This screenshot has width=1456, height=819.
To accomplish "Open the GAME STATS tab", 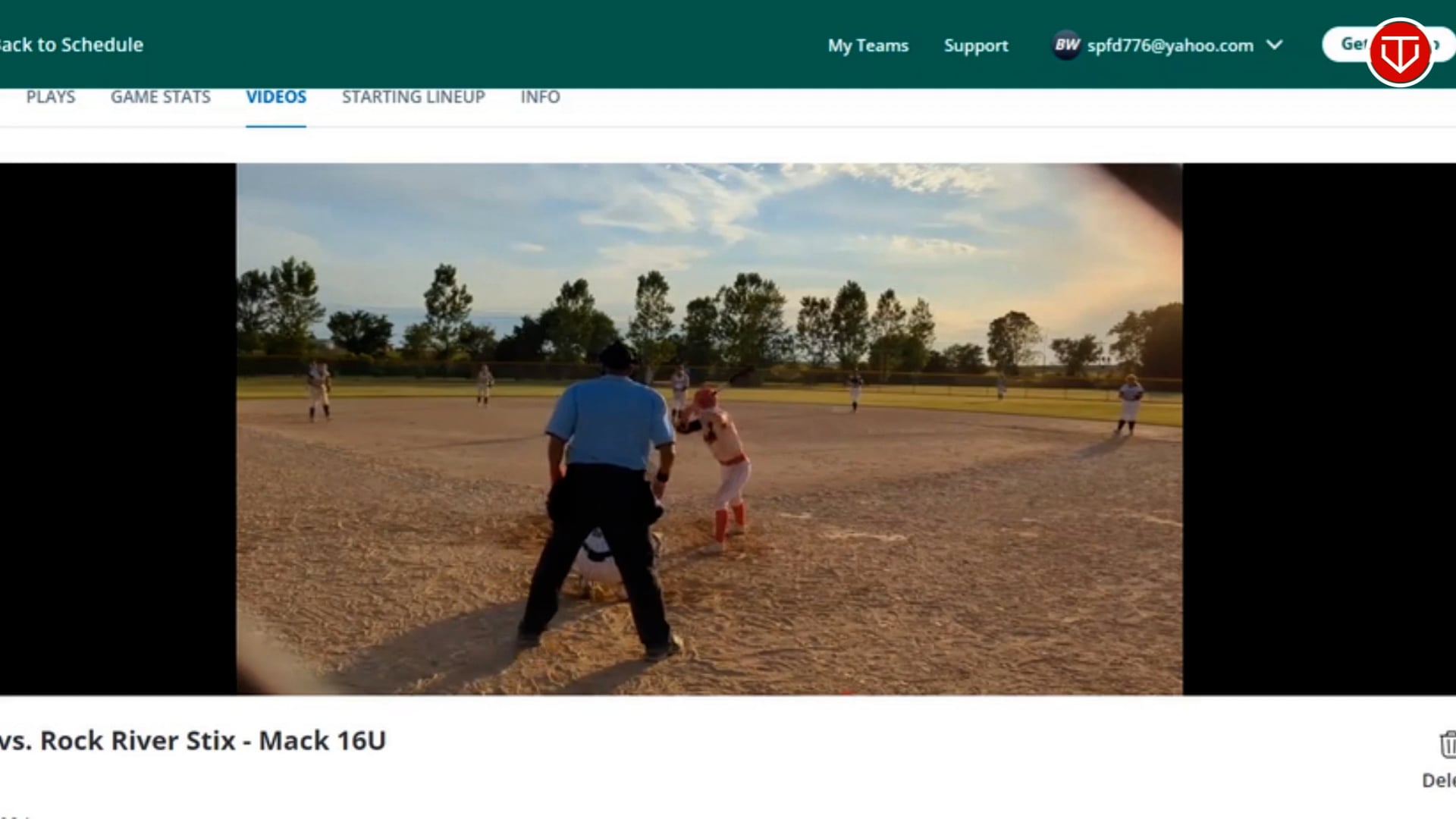I will click(161, 97).
